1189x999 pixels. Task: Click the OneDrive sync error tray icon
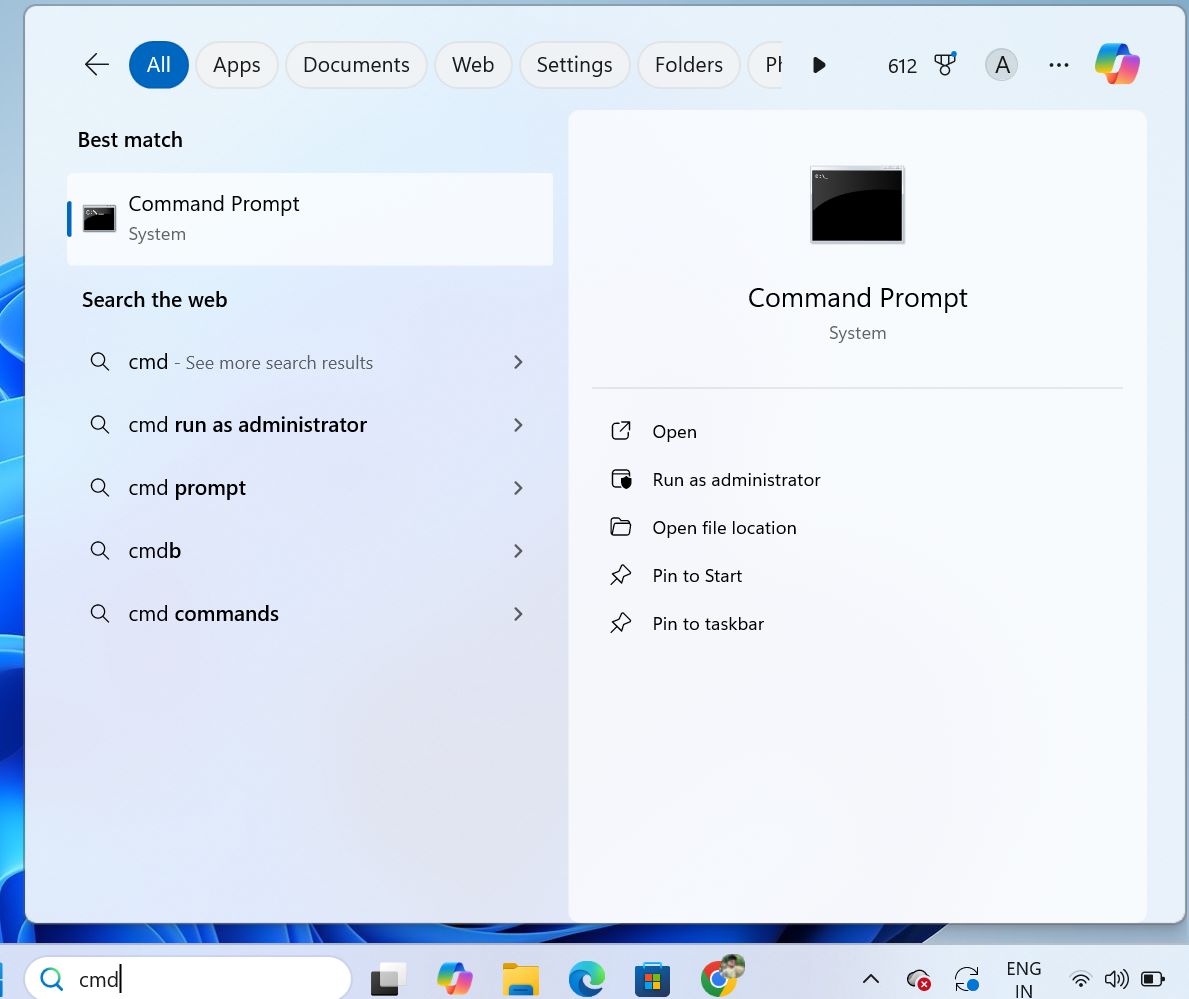917,978
